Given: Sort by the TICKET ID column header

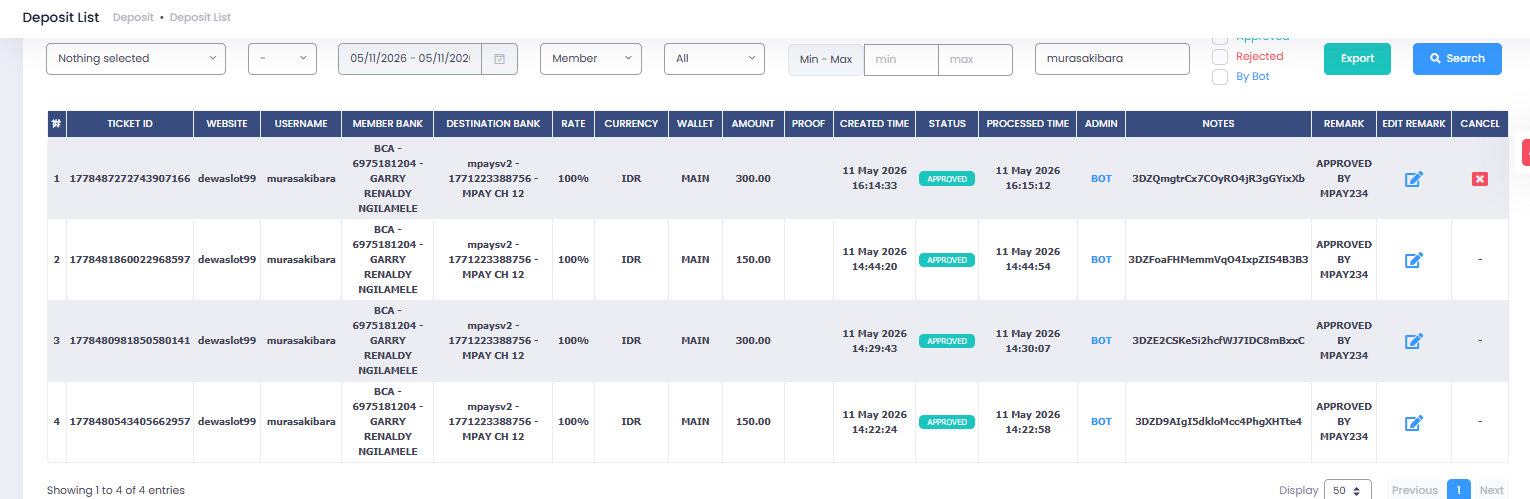Looking at the screenshot, I should pyautogui.click(x=130, y=124).
